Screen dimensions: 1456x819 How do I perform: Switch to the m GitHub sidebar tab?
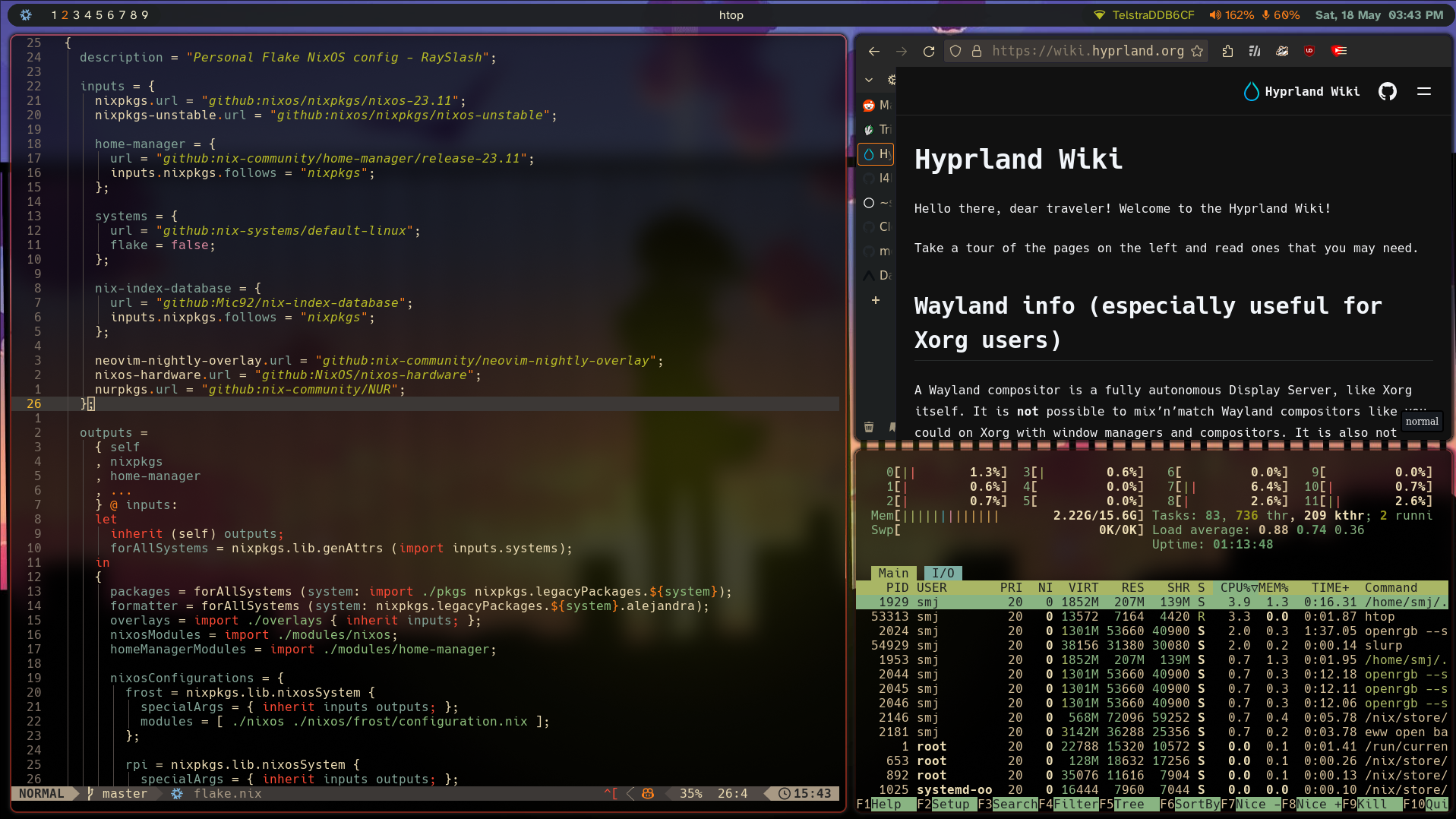[x=876, y=251]
